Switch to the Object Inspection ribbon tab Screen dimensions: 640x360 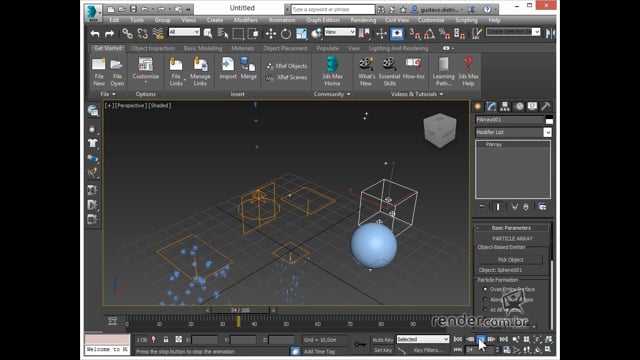(x=153, y=48)
